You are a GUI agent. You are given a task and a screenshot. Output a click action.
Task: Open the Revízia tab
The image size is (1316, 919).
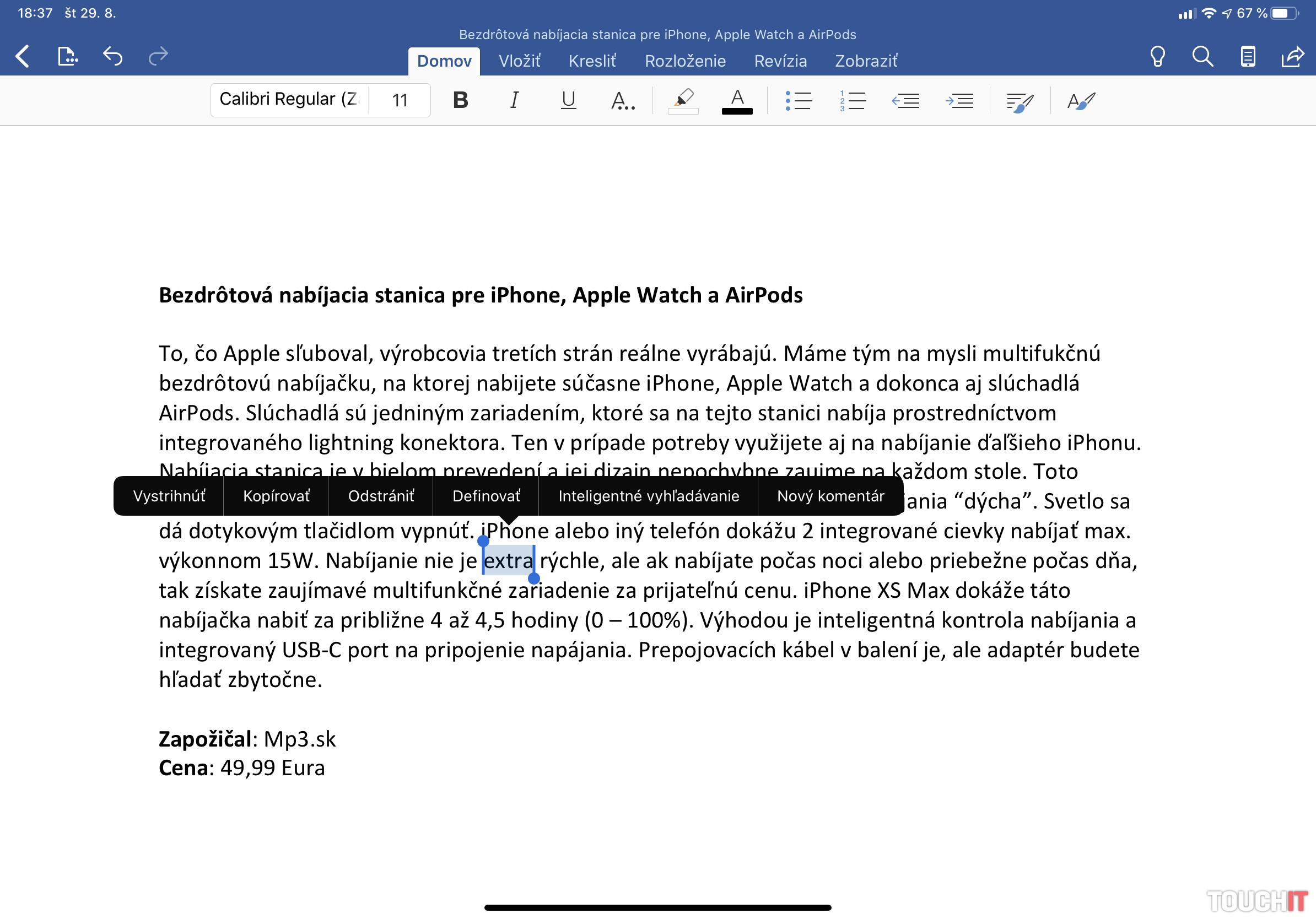point(780,61)
